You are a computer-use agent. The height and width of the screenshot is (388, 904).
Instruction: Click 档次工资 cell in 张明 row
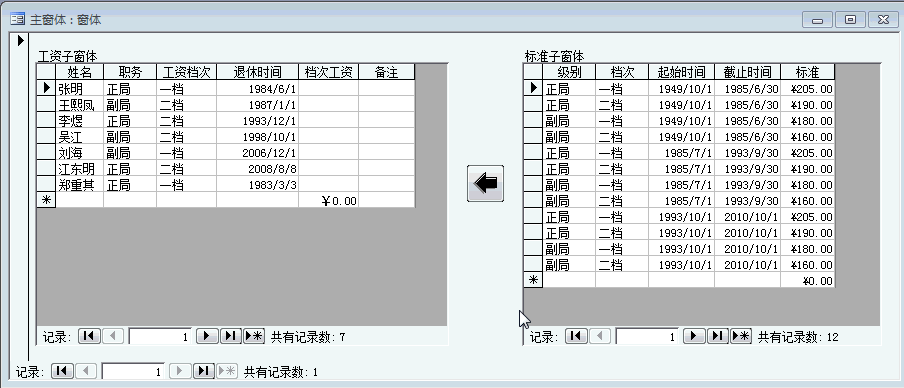[329, 88]
